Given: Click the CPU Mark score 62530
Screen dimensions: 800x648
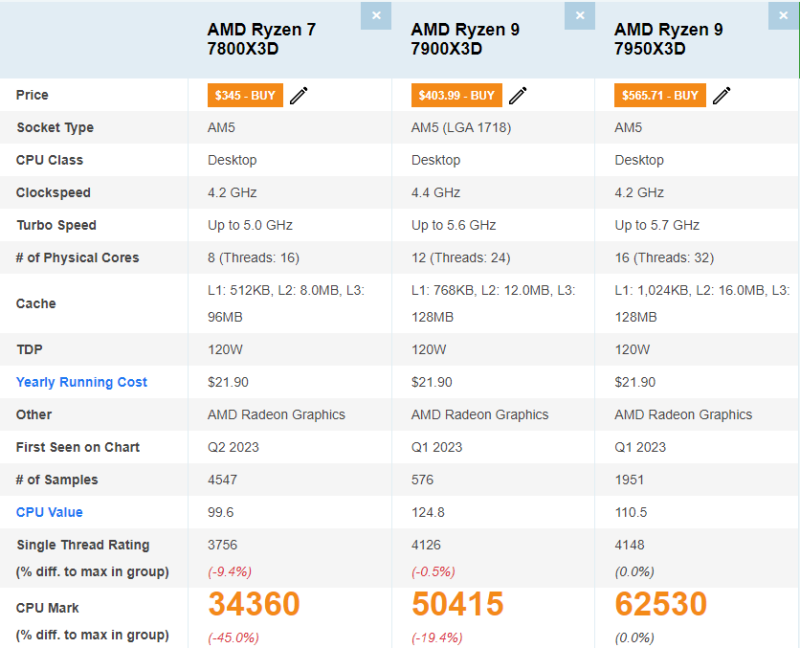Looking at the screenshot, I should coord(659,604).
